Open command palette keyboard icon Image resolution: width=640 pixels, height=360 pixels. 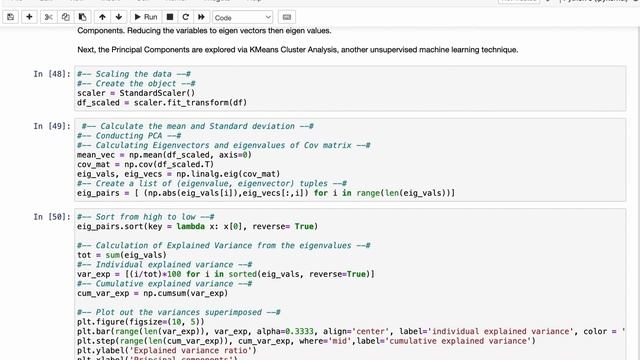tap(287, 17)
